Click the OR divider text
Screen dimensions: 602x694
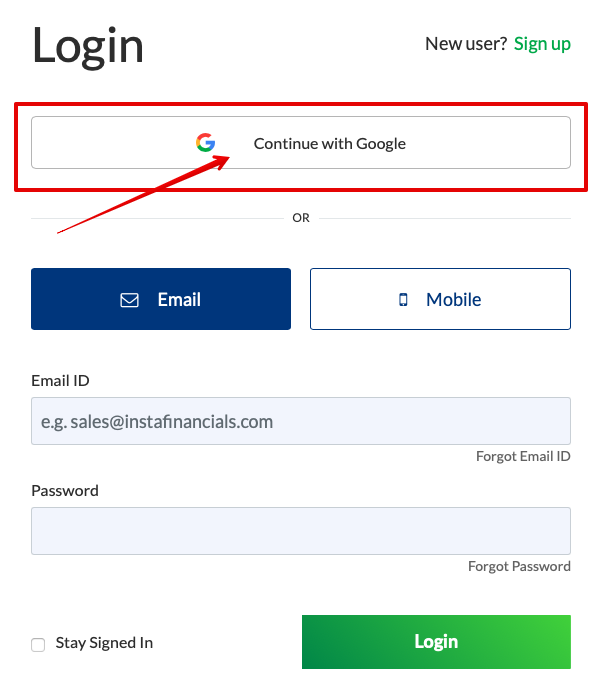[301, 218]
